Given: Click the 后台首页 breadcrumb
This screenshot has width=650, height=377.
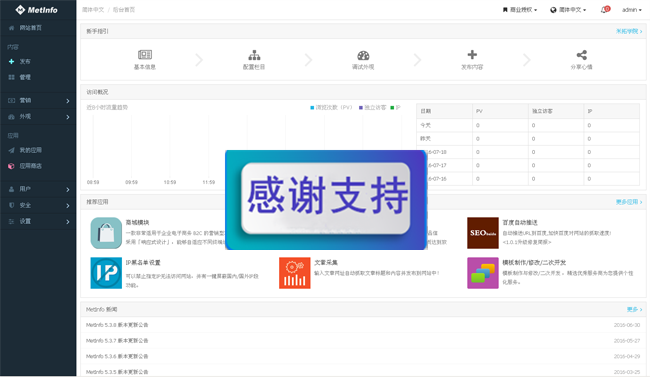Looking at the screenshot, I should pos(124,10).
